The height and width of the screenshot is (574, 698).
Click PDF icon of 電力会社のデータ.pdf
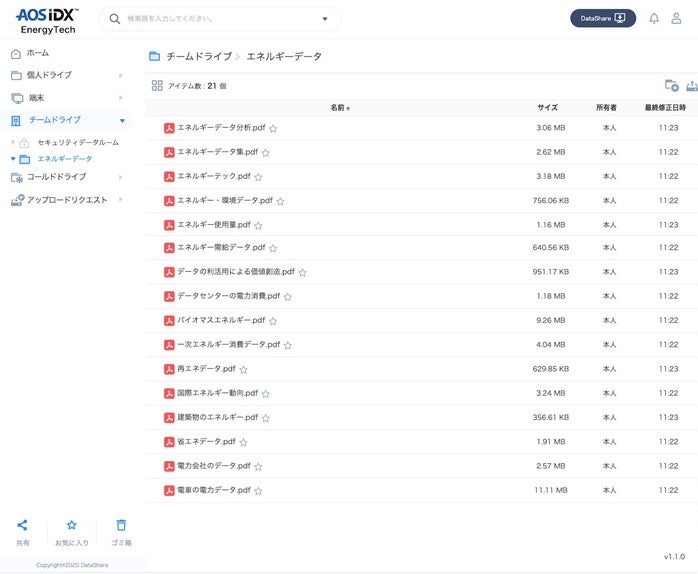pyautogui.click(x=169, y=466)
